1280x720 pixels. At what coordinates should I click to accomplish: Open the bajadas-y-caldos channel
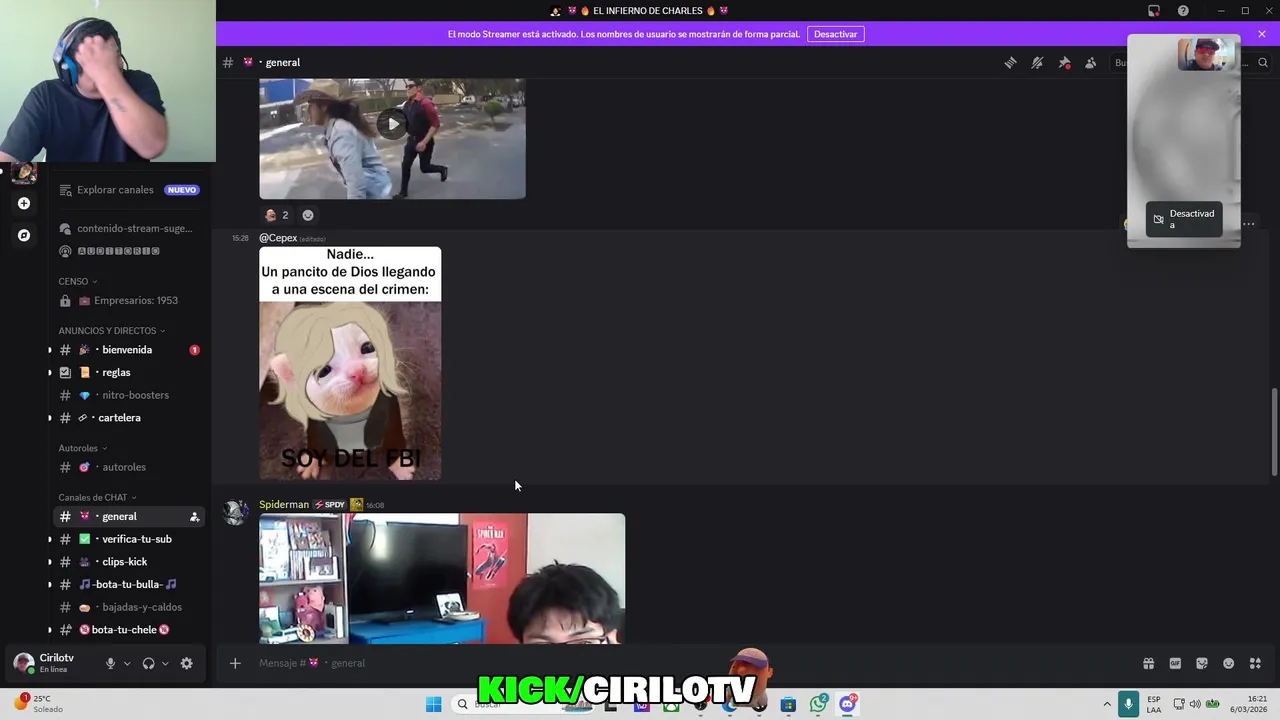129,607
